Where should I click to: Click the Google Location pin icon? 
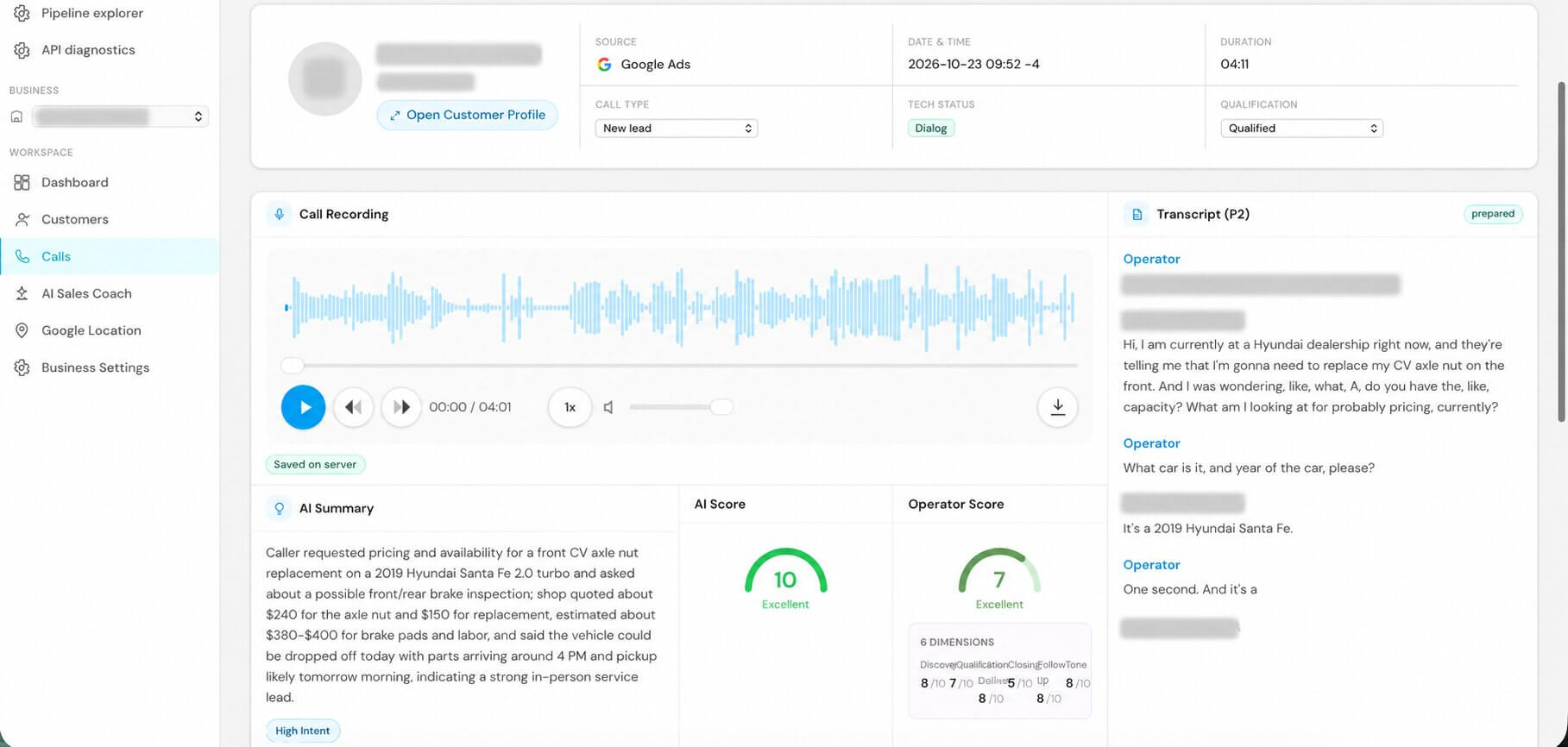click(22, 330)
